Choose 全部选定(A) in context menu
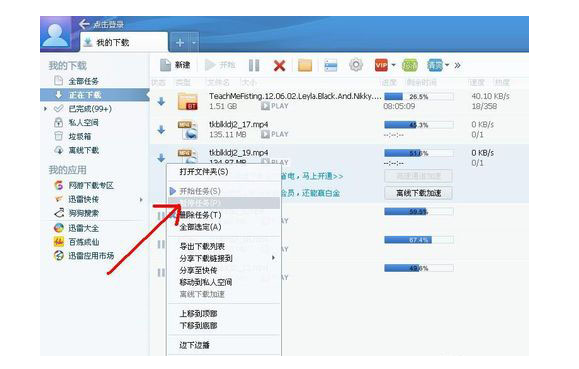 click(x=223, y=227)
